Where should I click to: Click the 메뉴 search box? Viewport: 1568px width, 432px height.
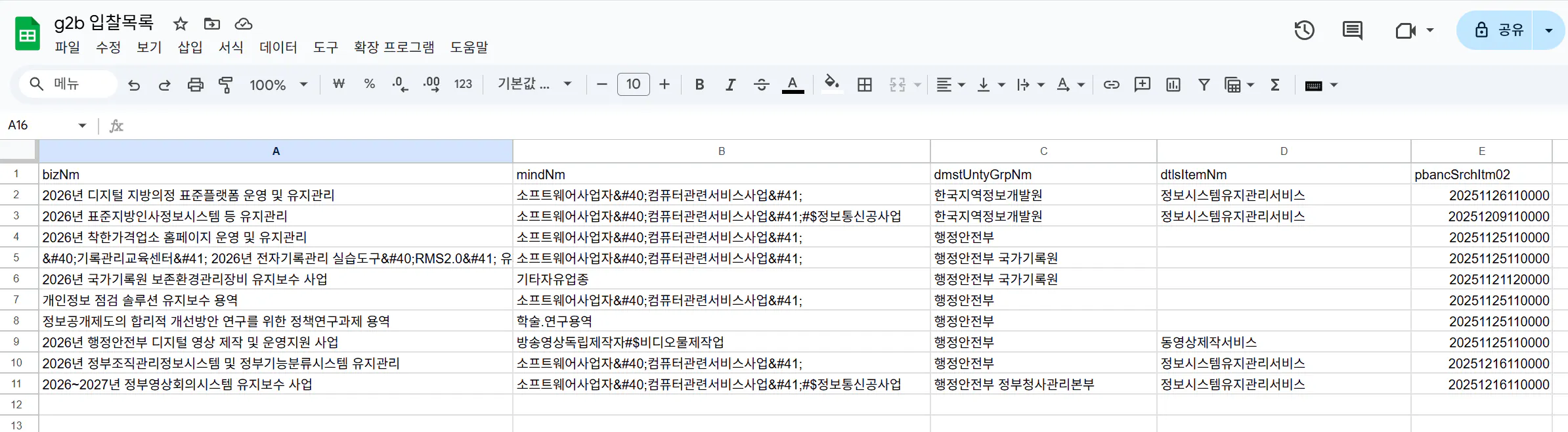click(68, 84)
